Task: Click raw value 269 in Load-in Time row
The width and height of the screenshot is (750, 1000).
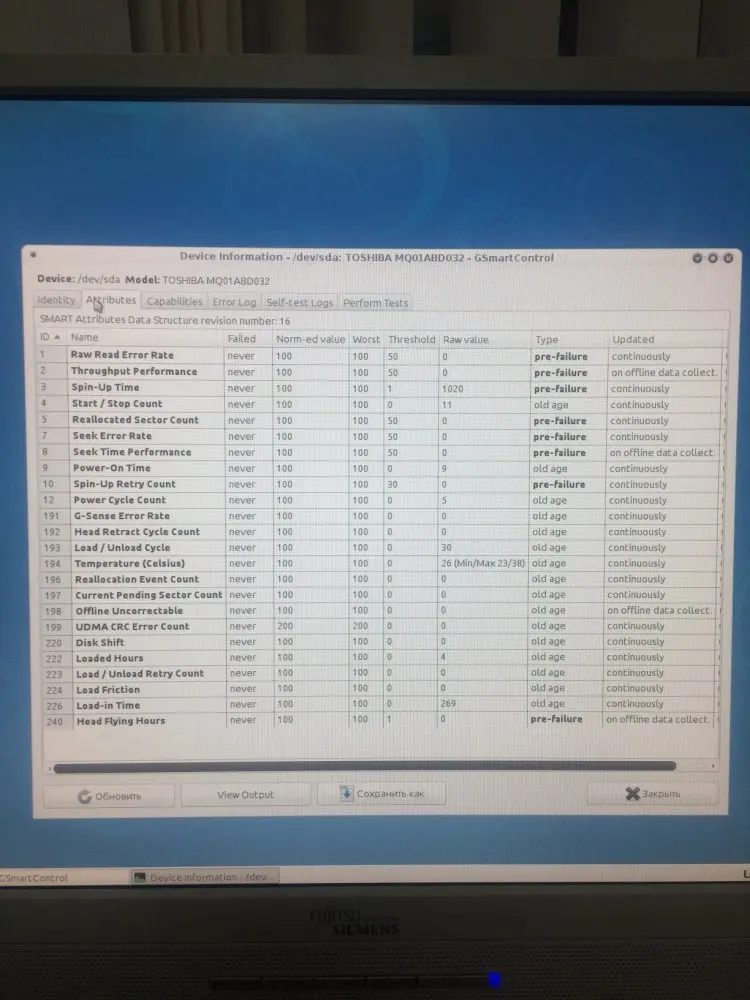Action: coord(448,703)
